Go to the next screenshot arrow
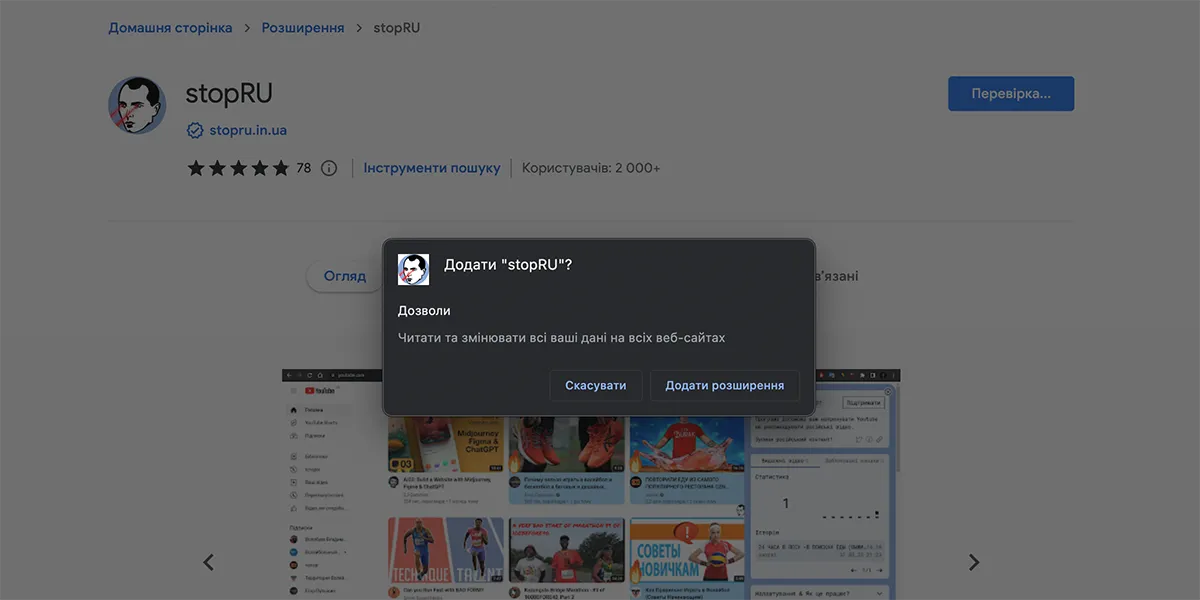This screenshot has width=1200, height=600. (x=974, y=562)
